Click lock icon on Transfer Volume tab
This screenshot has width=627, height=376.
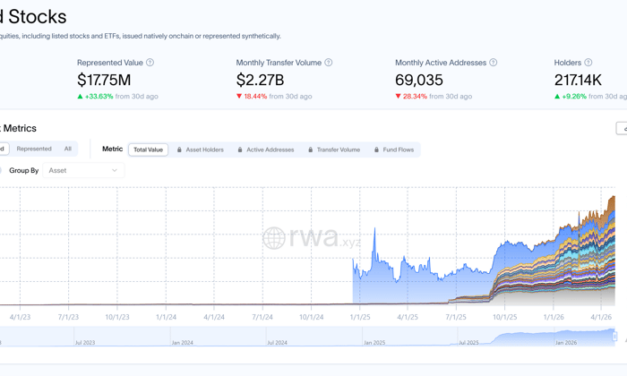310,150
